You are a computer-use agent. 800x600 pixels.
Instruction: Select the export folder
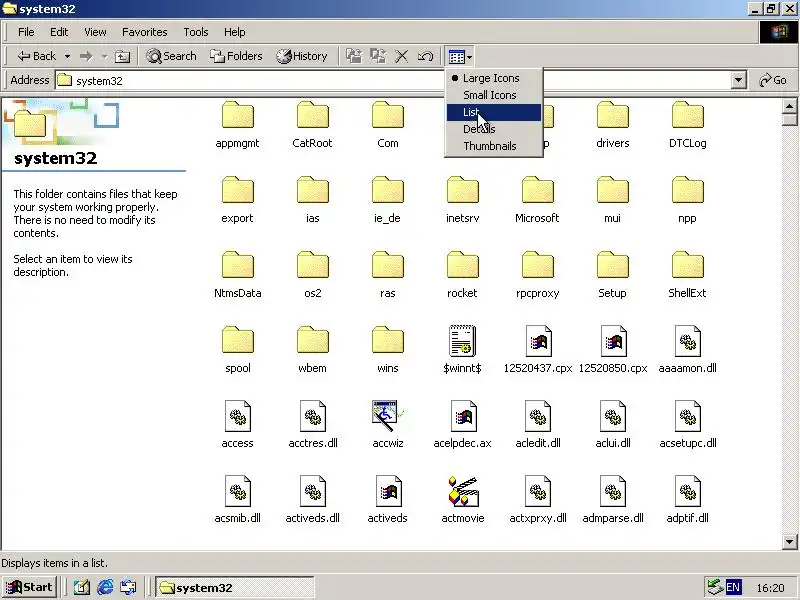(x=237, y=200)
